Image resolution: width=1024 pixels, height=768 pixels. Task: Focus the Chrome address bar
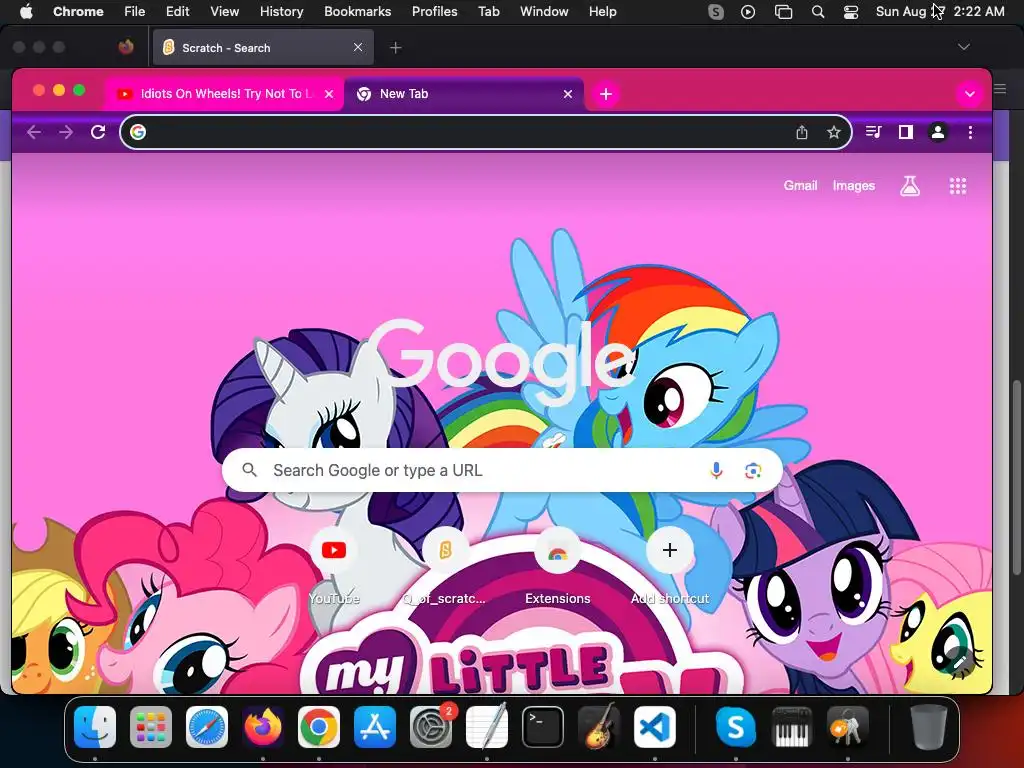[x=486, y=133]
